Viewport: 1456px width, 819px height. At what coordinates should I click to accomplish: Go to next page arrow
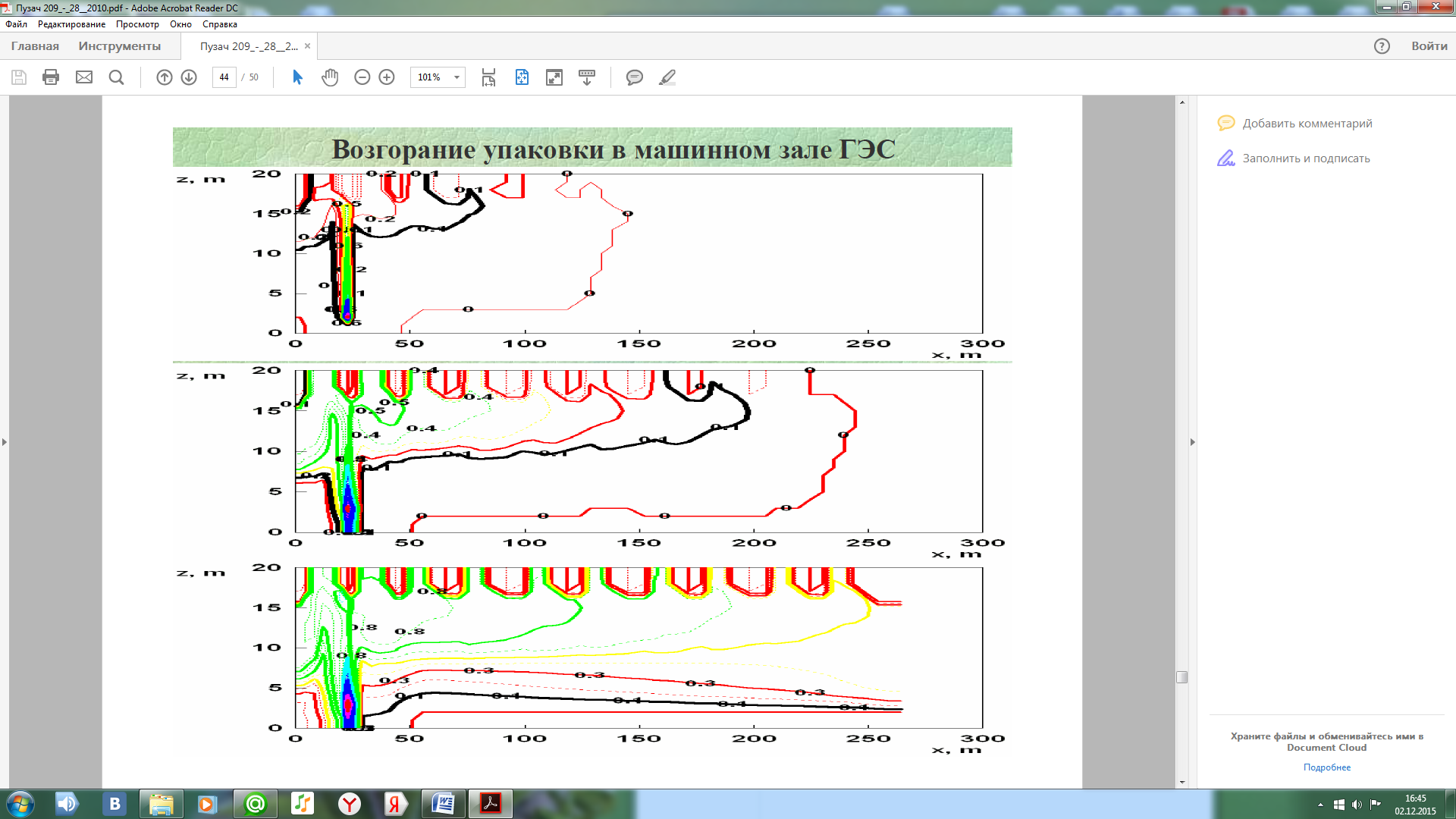[189, 77]
